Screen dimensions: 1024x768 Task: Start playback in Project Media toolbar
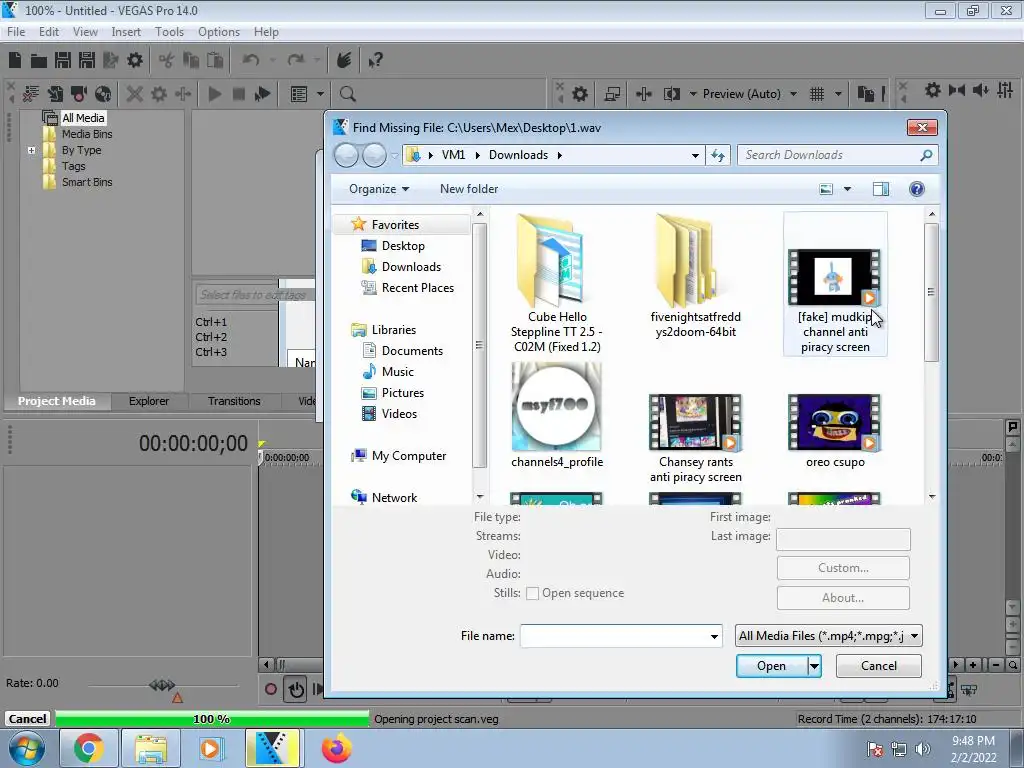click(x=214, y=94)
